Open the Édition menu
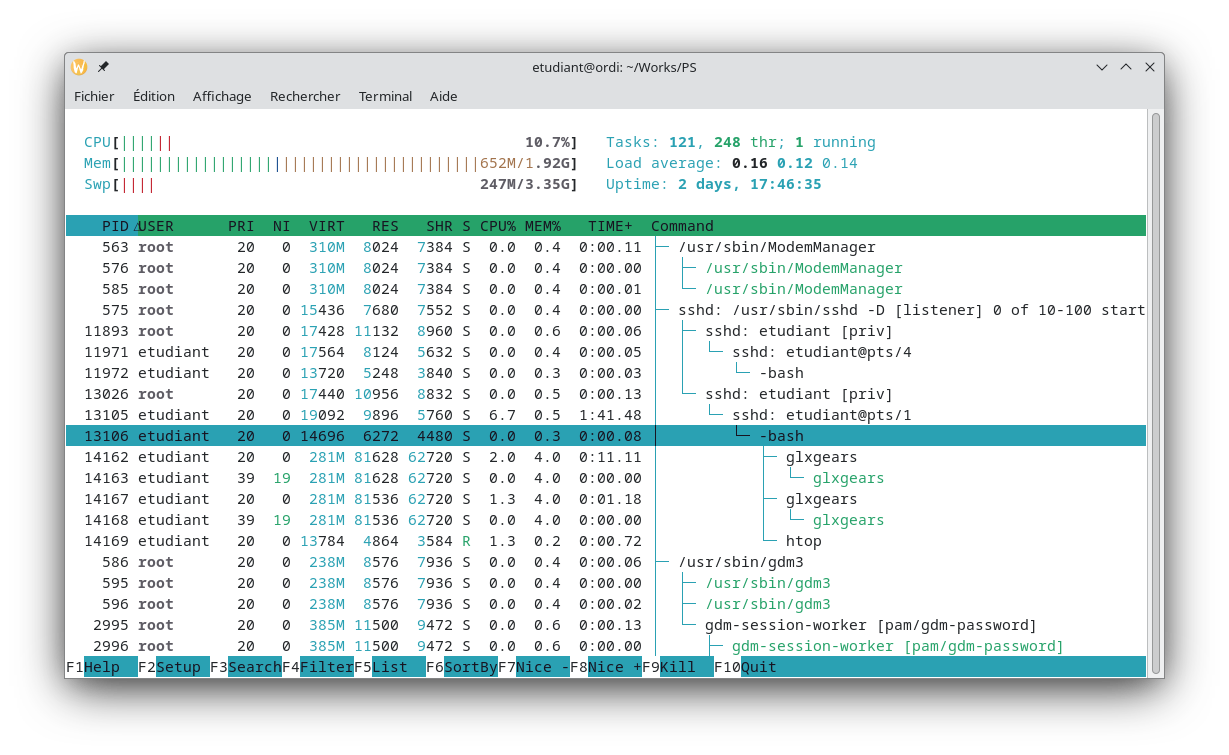Screen dimensions: 1229x755 pos(154,96)
